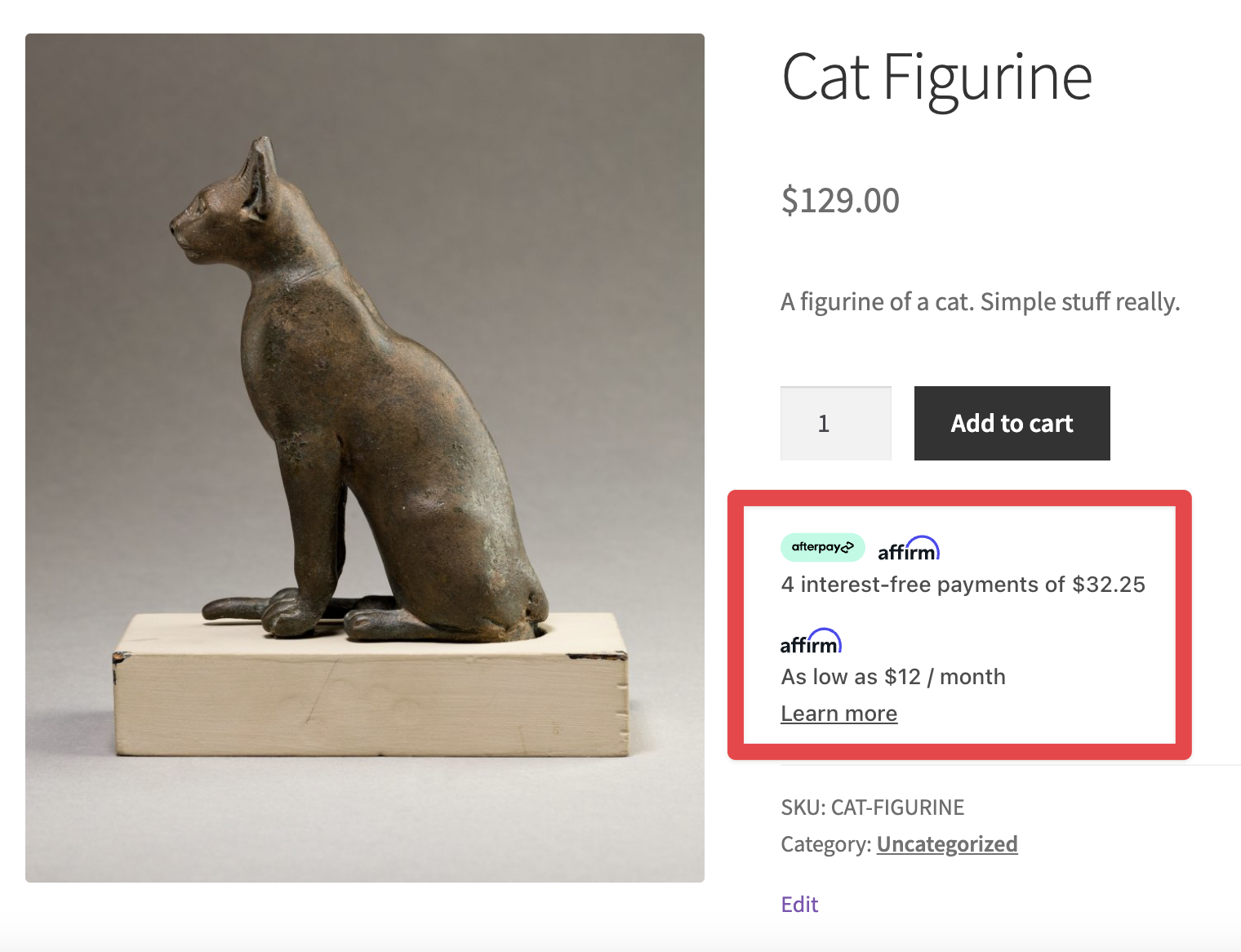Open the Uncategorized category link
Image resolution: width=1241 pixels, height=952 pixels.
point(946,843)
